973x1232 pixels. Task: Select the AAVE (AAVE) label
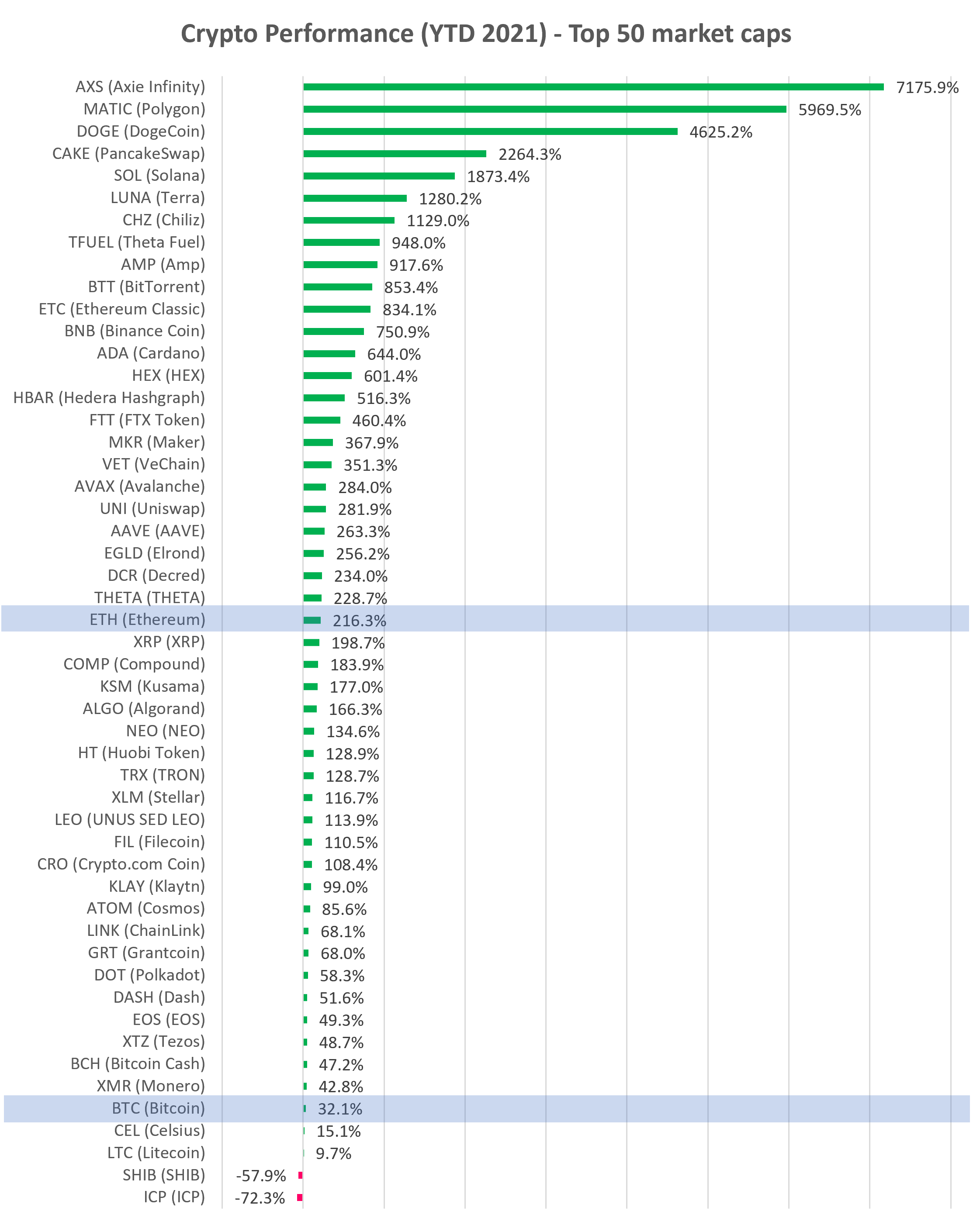[x=158, y=531]
